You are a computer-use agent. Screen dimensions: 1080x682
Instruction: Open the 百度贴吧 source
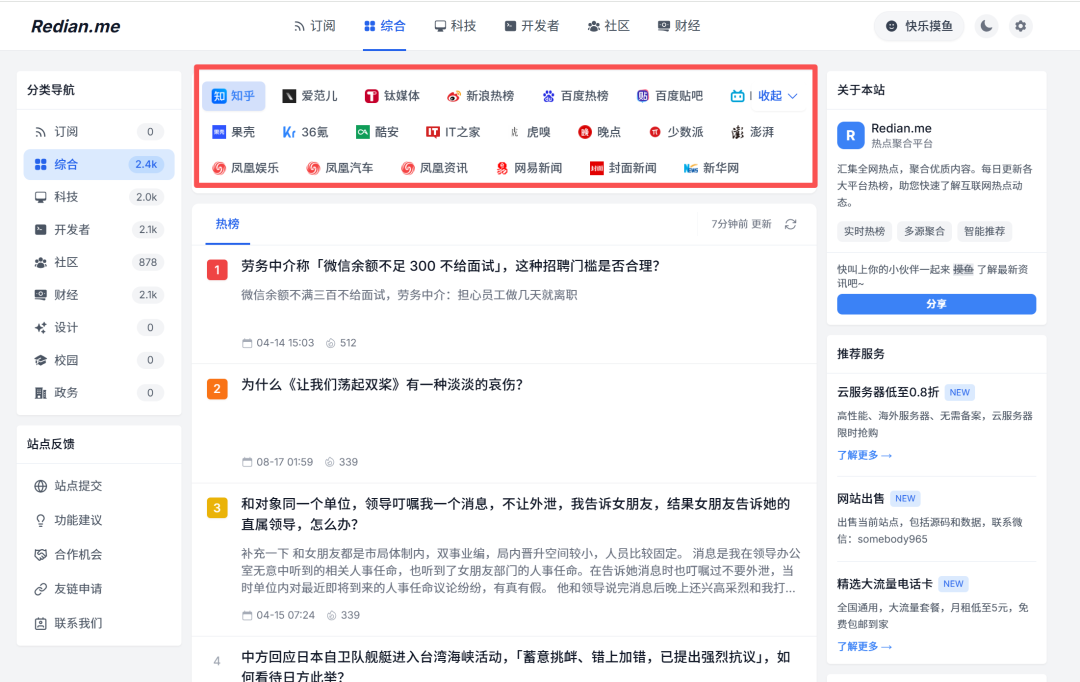(x=669, y=96)
